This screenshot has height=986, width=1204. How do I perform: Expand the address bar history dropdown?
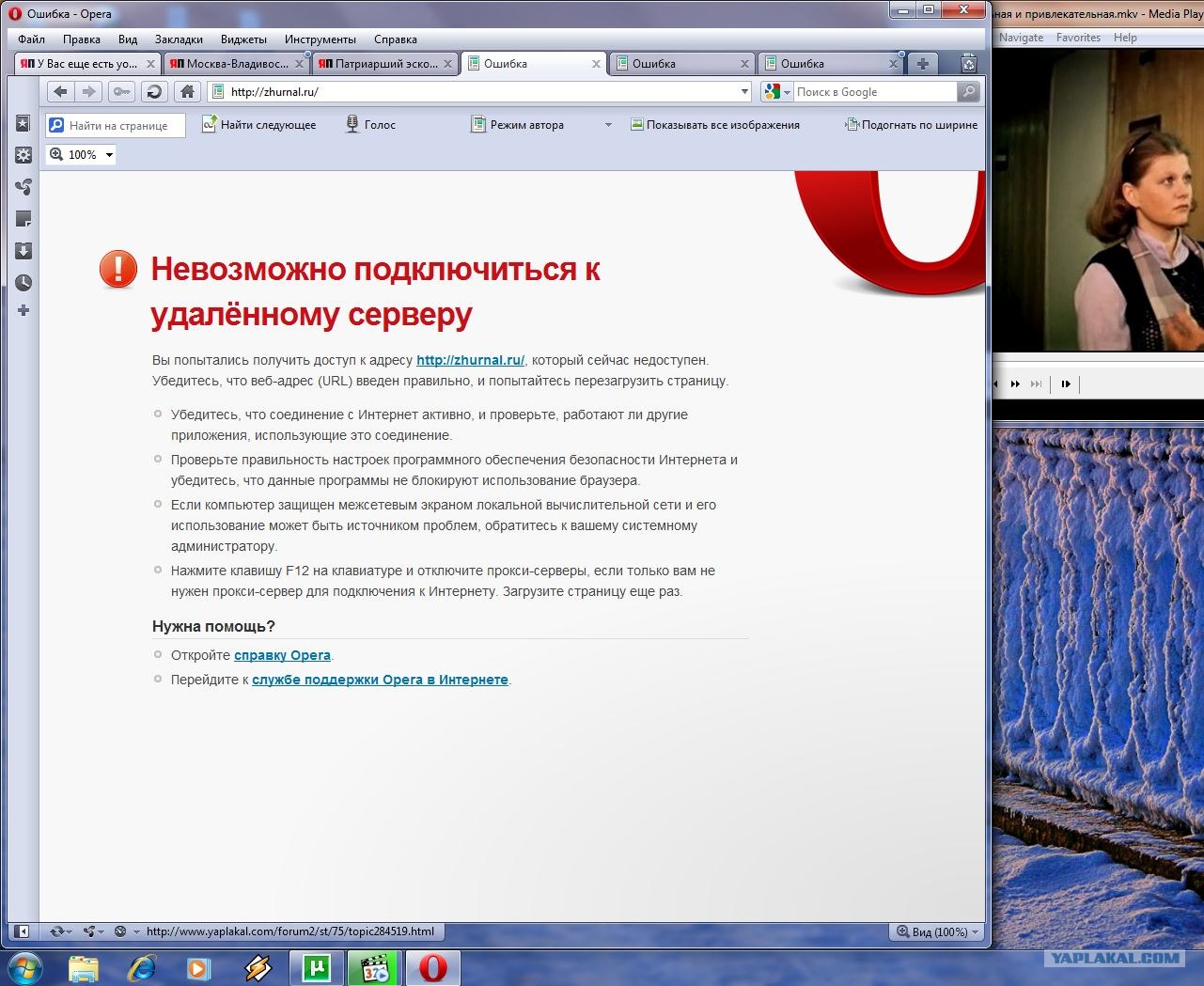(x=744, y=92)
